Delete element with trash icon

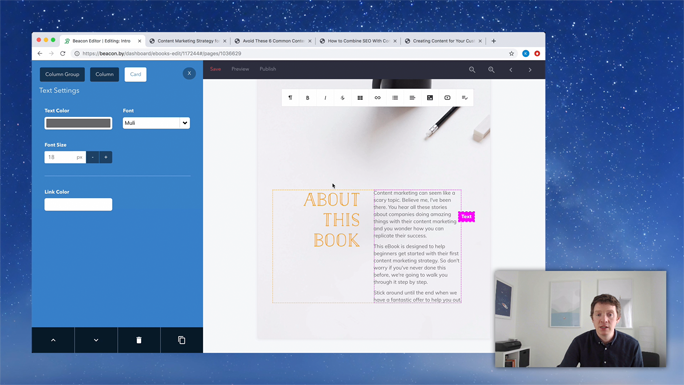[x=139, y=340]
